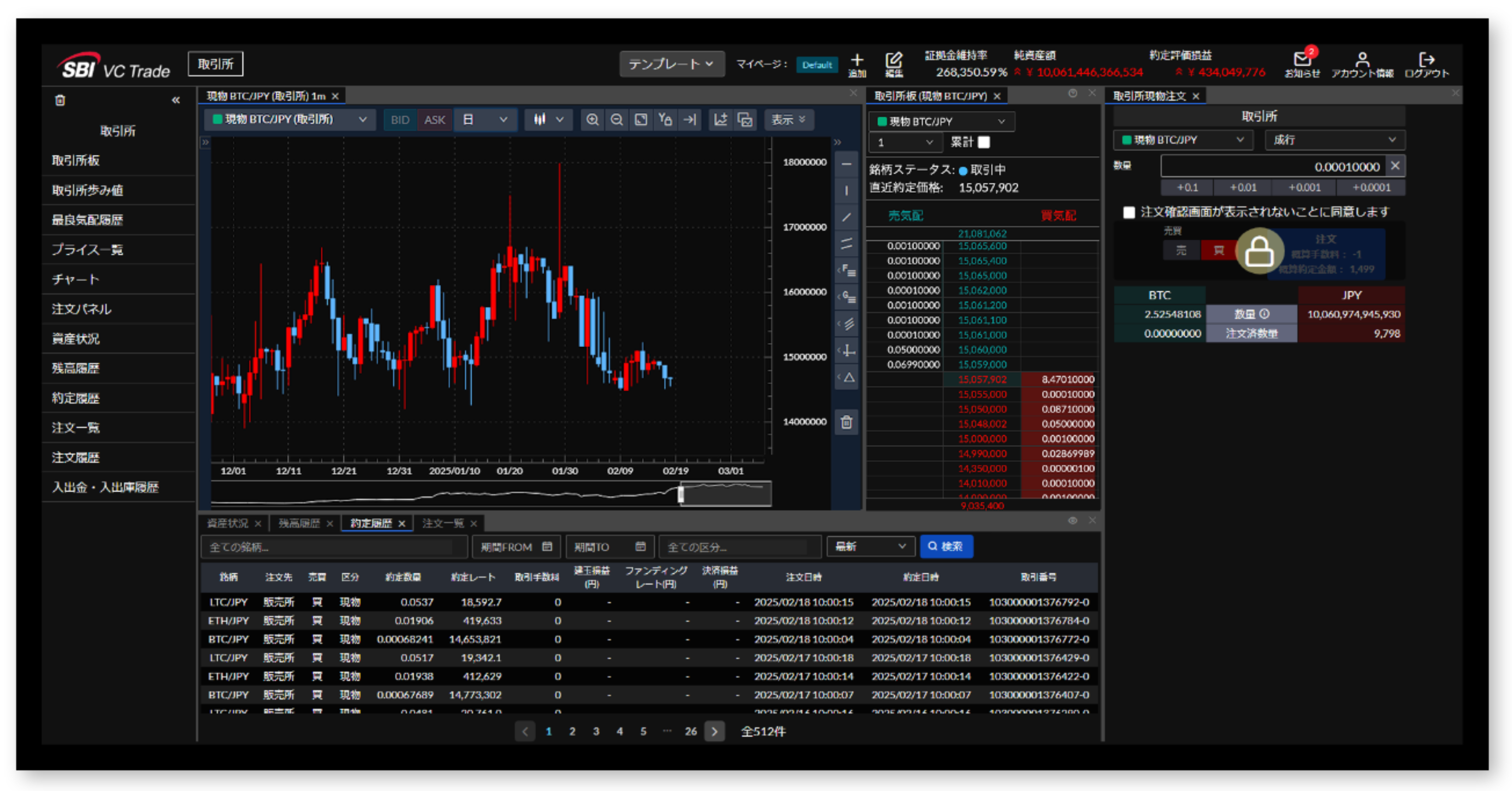Open the chart screenshot/snapshot icon
The image size is (1512, 791).
click(x=745, y=120)
